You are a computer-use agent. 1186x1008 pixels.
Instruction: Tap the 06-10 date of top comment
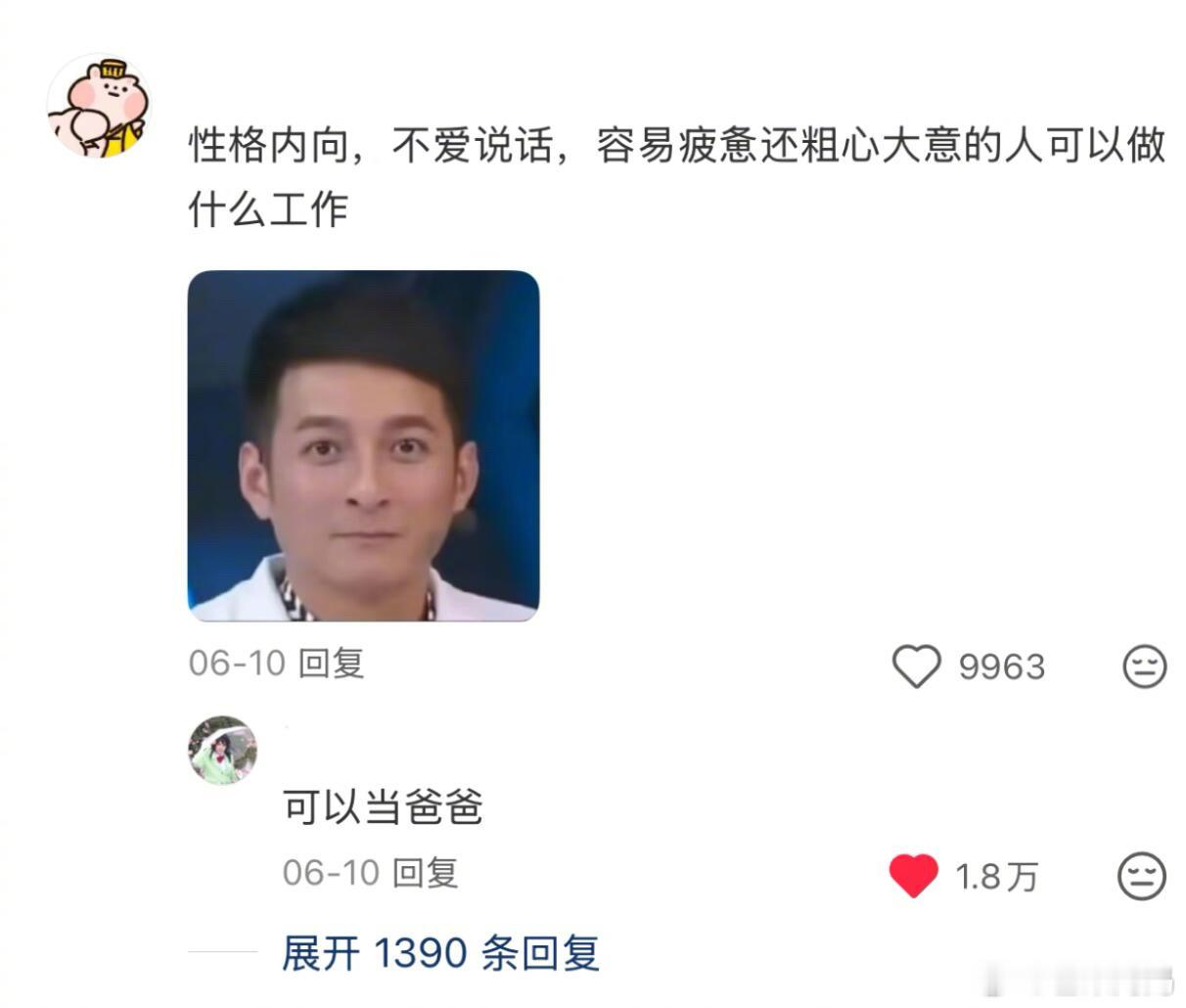[237, 664]
